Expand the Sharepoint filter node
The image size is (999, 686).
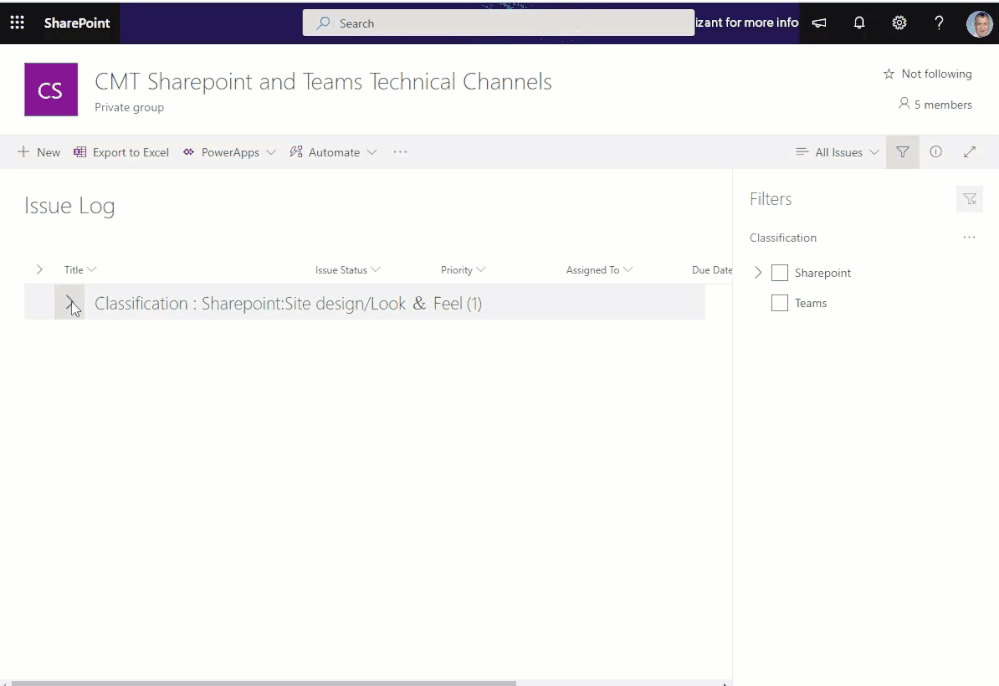(758, 273)
